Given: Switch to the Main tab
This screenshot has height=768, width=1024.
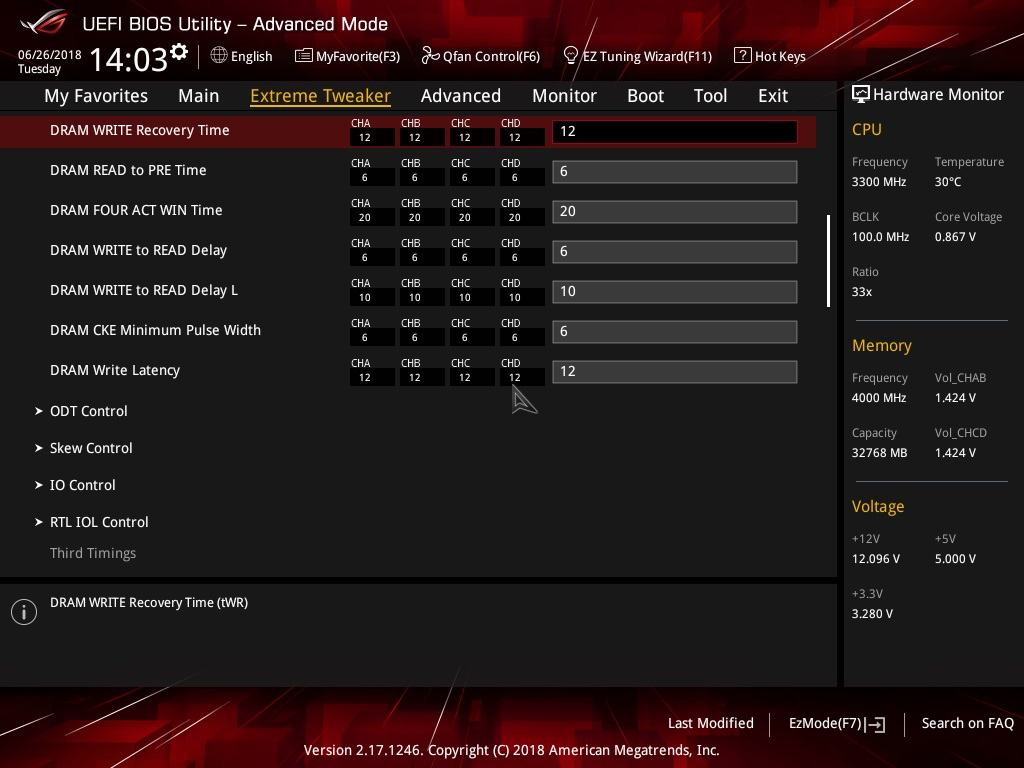Looking at the screenshot, I should pyautogui.click(x=199, y=96).
